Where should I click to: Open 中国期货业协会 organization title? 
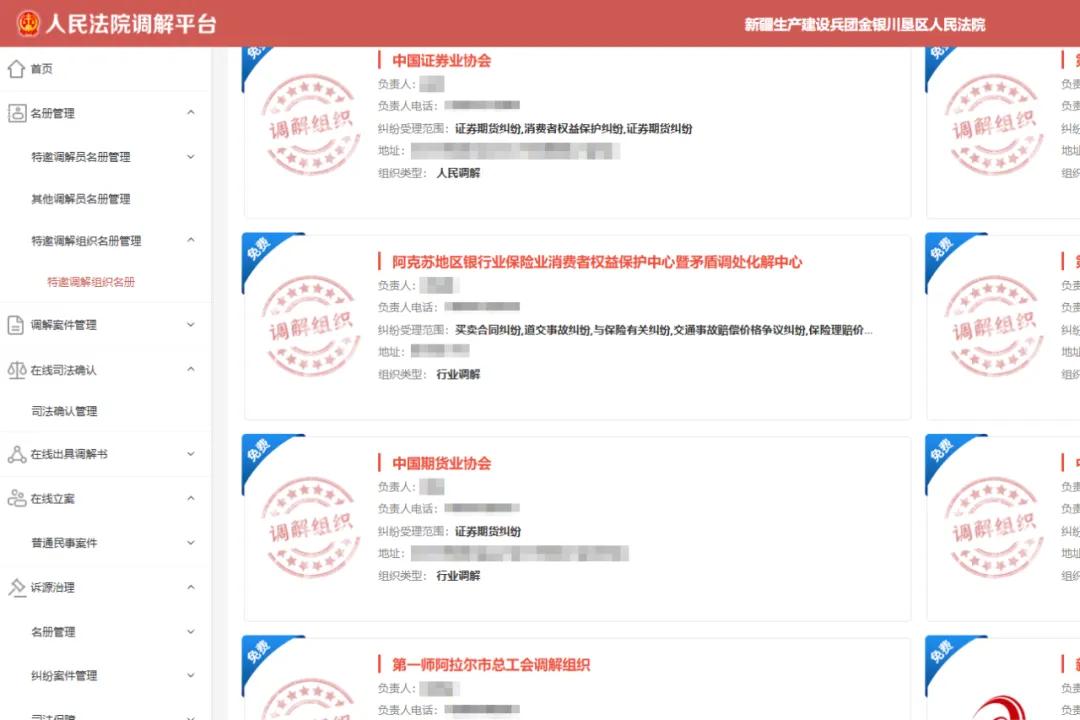tap(442, 463)
